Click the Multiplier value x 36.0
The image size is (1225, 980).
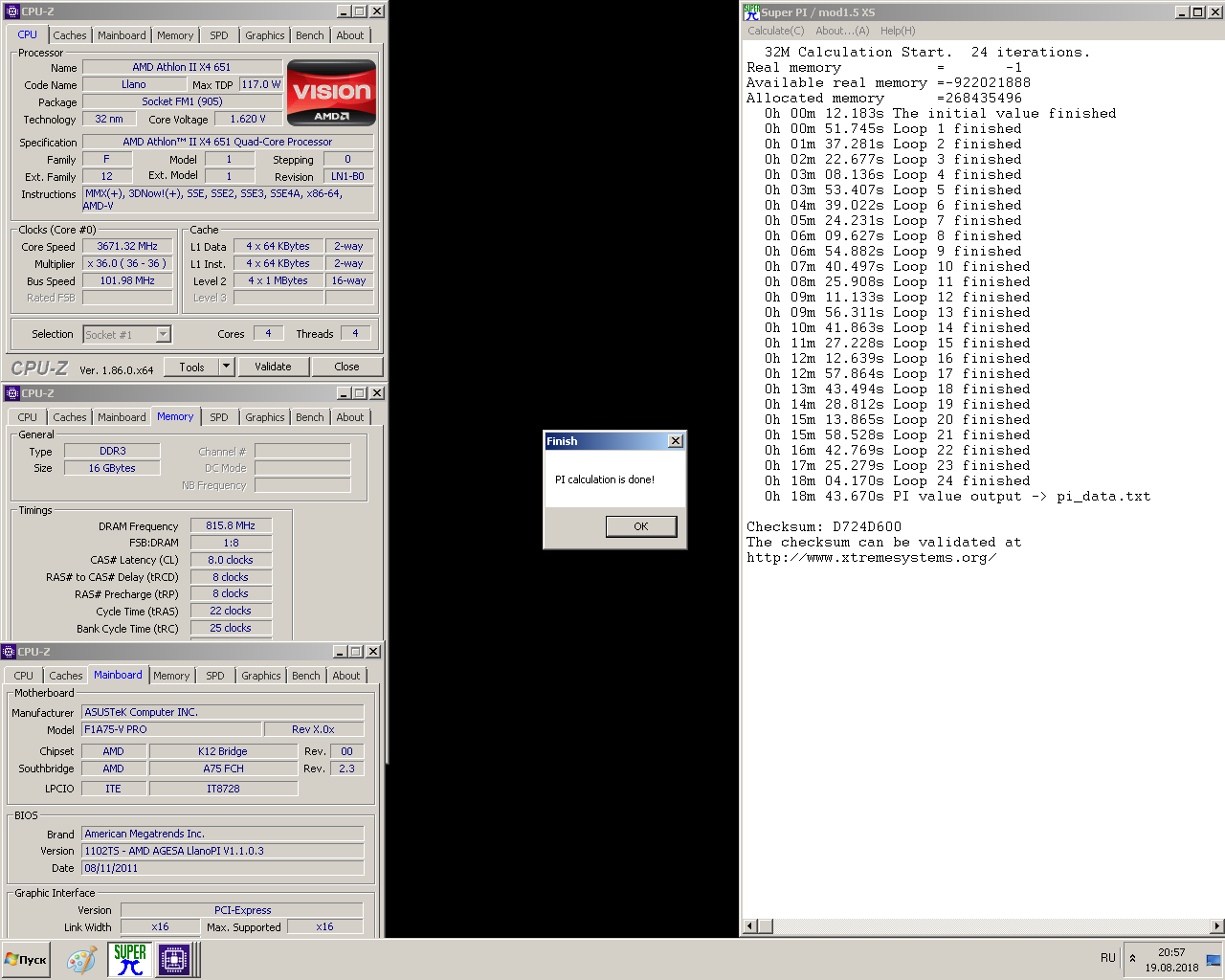click(127, 263)
